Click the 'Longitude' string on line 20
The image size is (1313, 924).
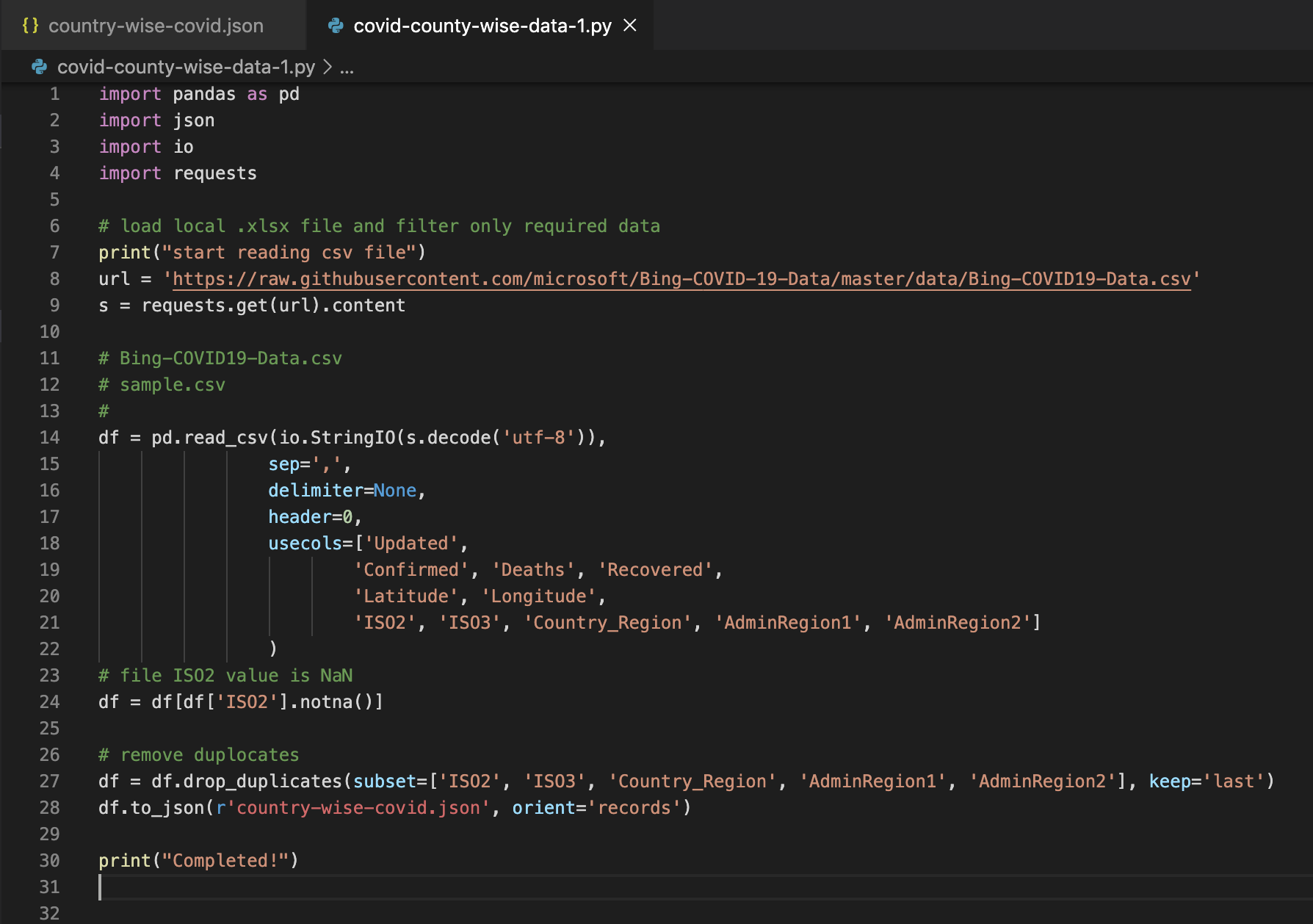(538, 596)
